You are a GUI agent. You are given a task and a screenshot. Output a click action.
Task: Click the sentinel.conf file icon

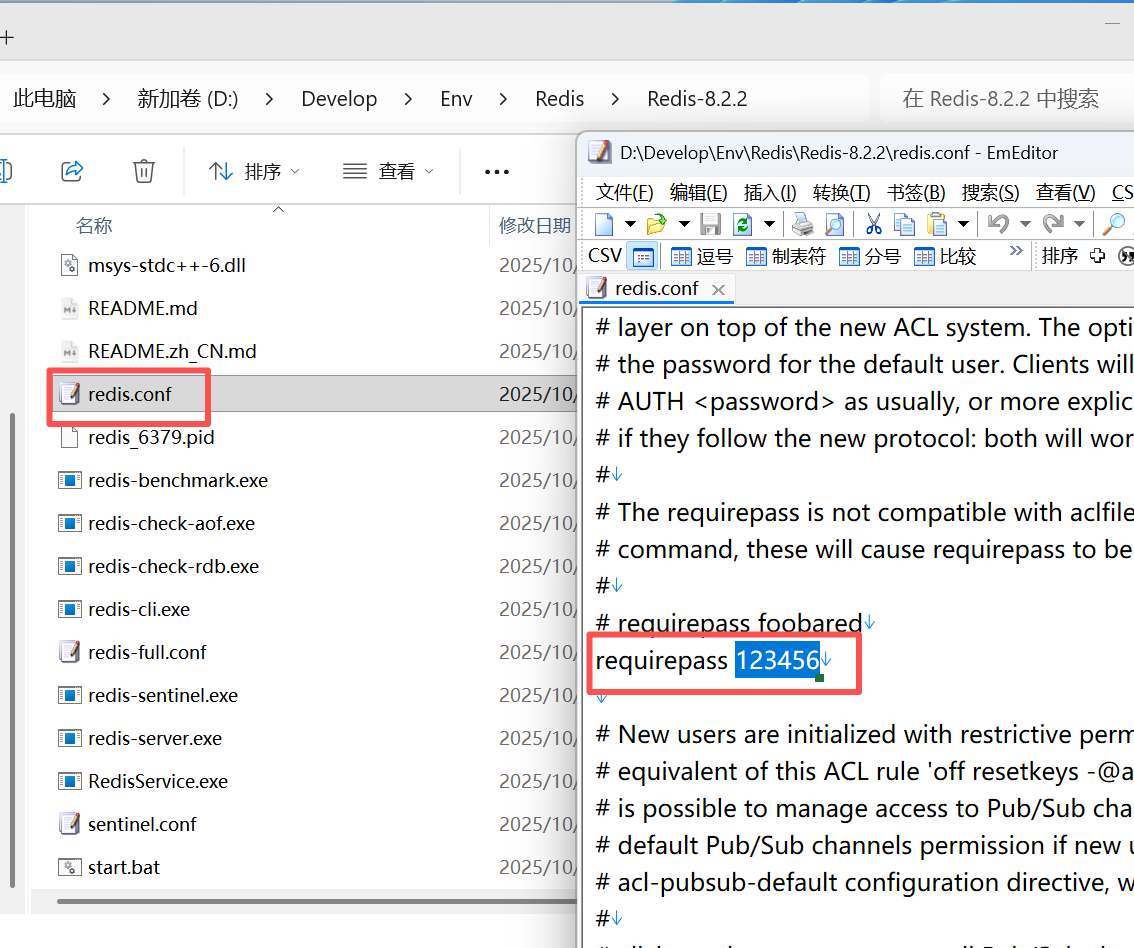69,824
